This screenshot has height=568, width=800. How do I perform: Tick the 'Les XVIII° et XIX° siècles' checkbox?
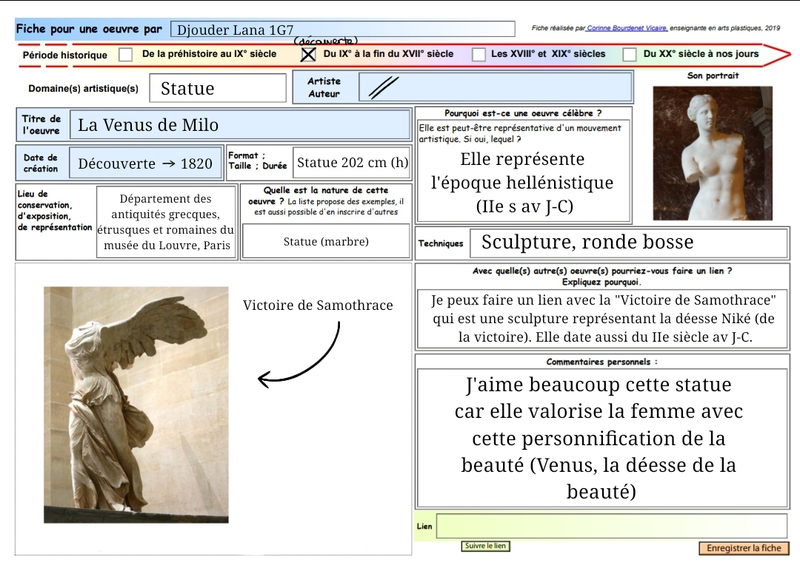coord(479,54)
